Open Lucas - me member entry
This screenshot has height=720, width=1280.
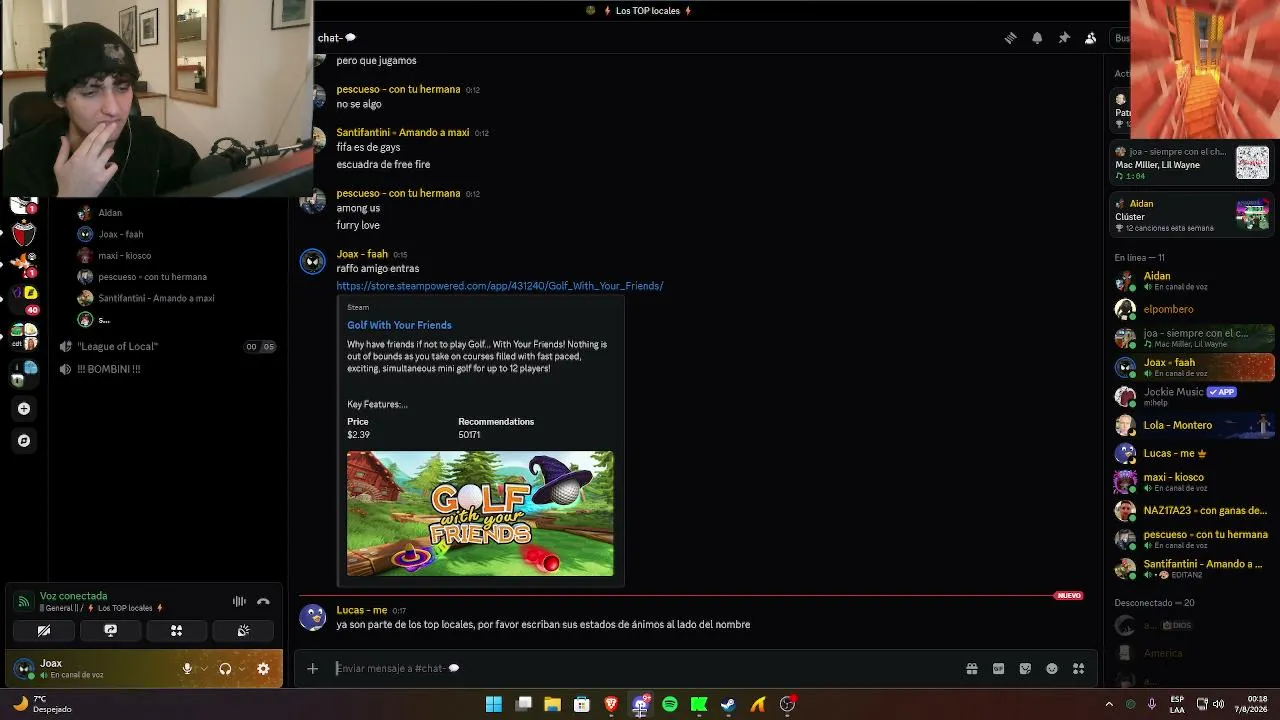[1194, 453]
